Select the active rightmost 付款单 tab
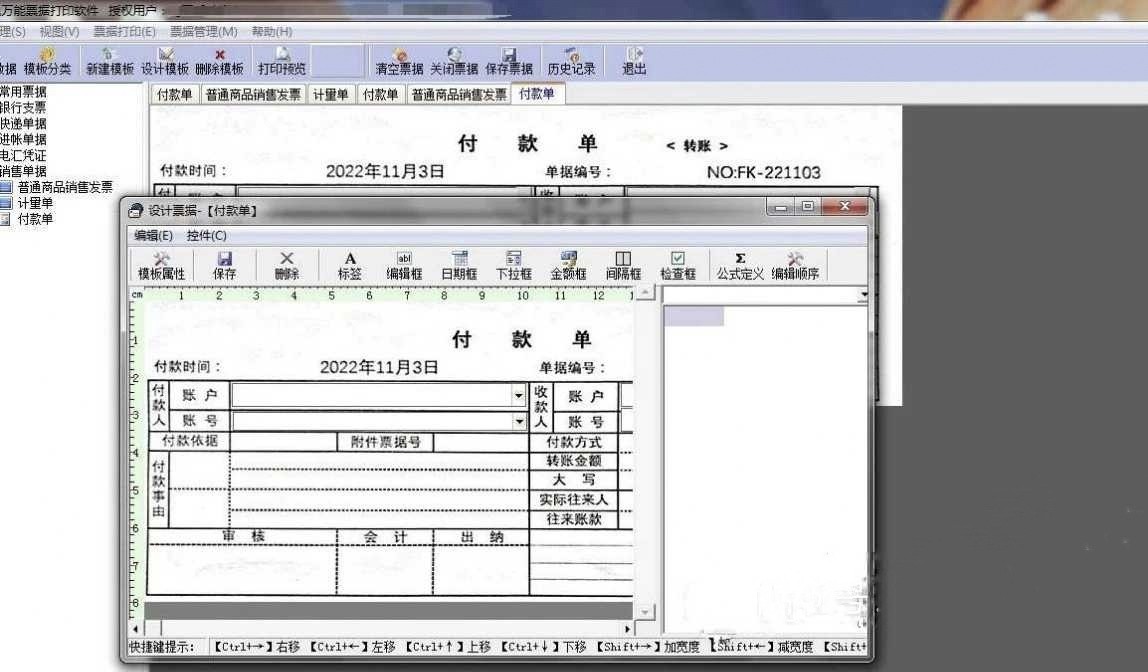This screenshot has height=672, width=1148. tap(537, 94)
